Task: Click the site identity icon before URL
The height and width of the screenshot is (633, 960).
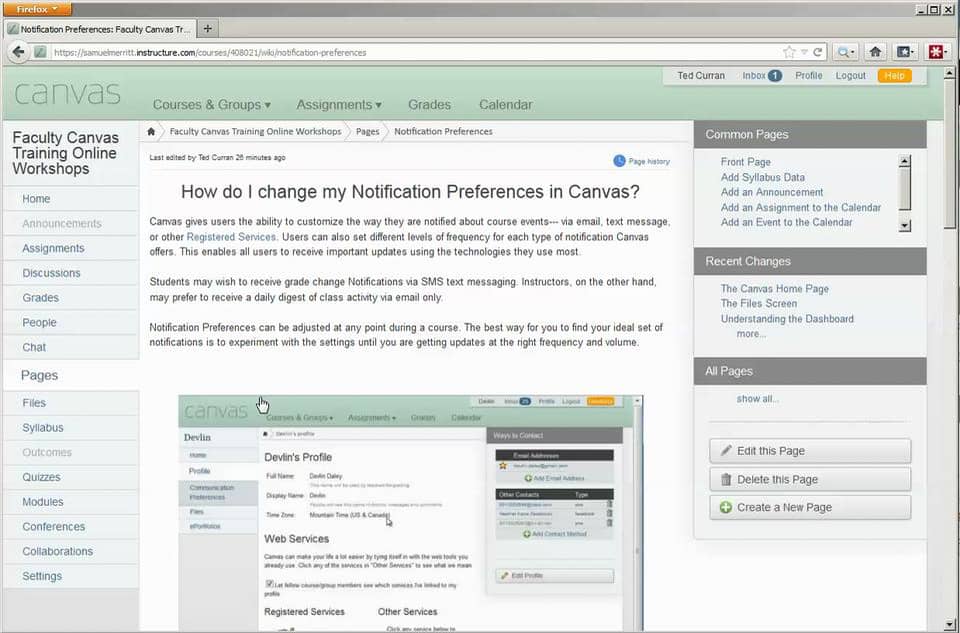Action: (x=40, y=52)
